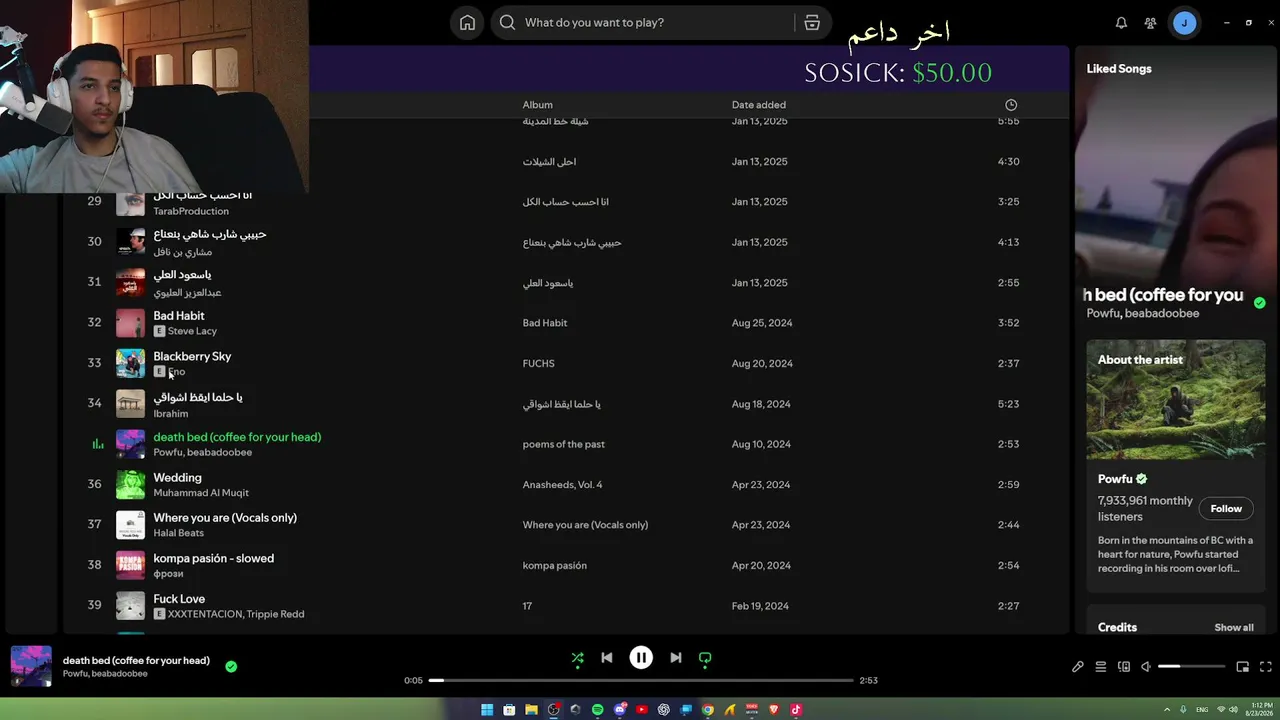
Task: Open artist link 'Halal Beats'
Action: coord(178,533)
